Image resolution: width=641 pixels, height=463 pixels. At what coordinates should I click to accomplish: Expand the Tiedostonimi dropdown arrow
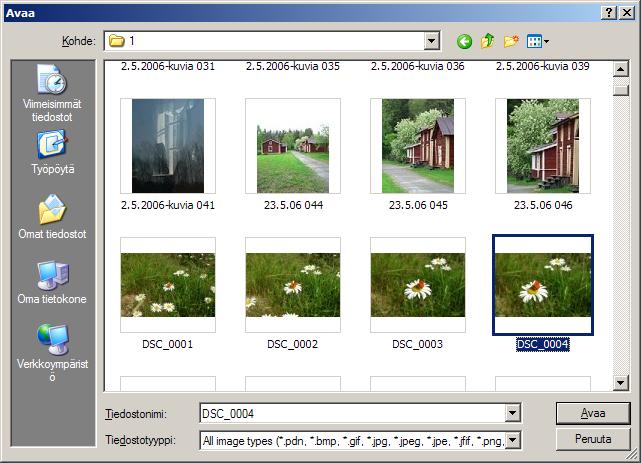512,413
